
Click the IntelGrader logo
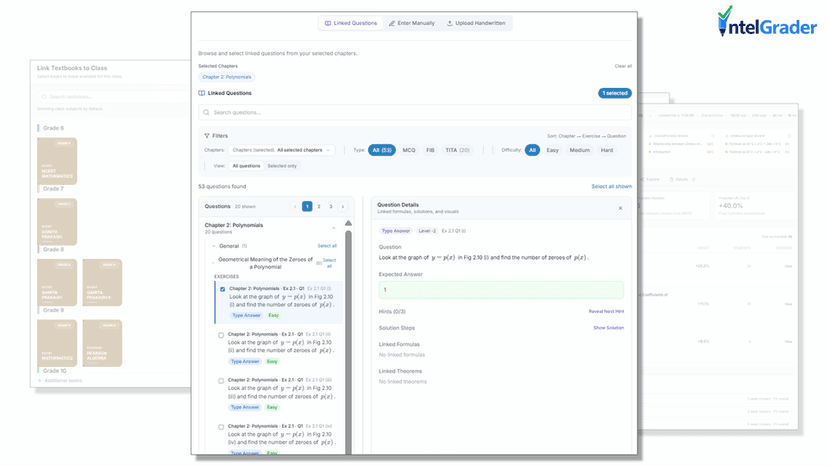pos(767,22)
